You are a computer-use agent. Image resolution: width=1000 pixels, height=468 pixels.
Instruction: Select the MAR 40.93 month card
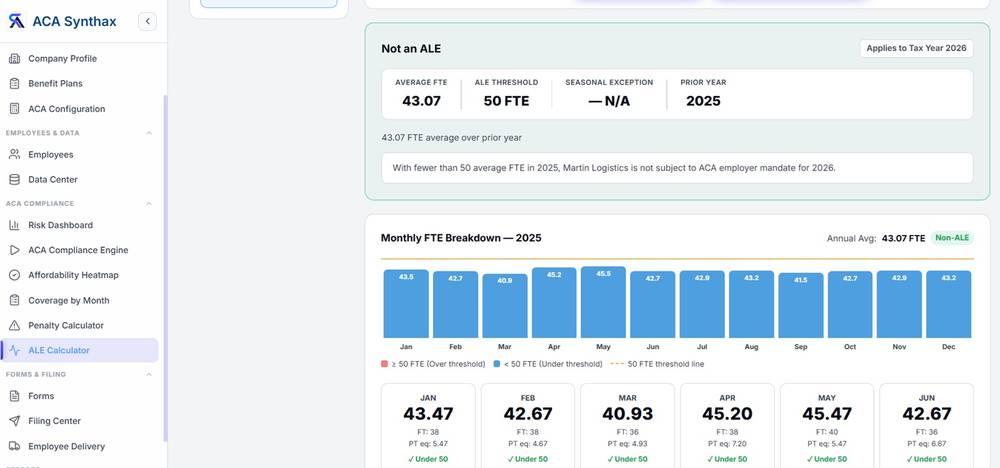pyautogui.click(x=628, y=426)
